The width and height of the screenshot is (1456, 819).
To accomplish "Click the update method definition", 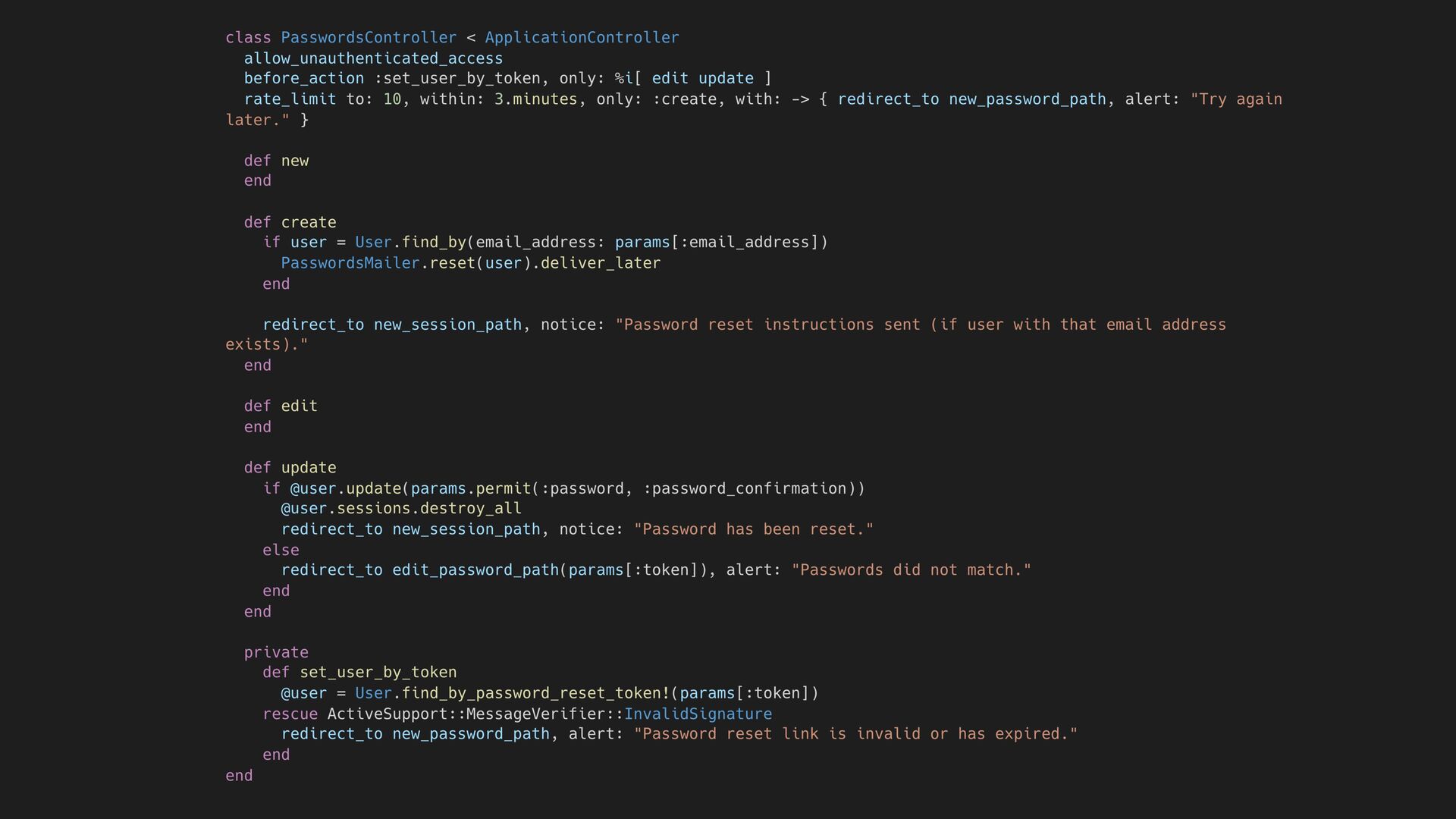I will pyautogui.click(x=309, y=468).
